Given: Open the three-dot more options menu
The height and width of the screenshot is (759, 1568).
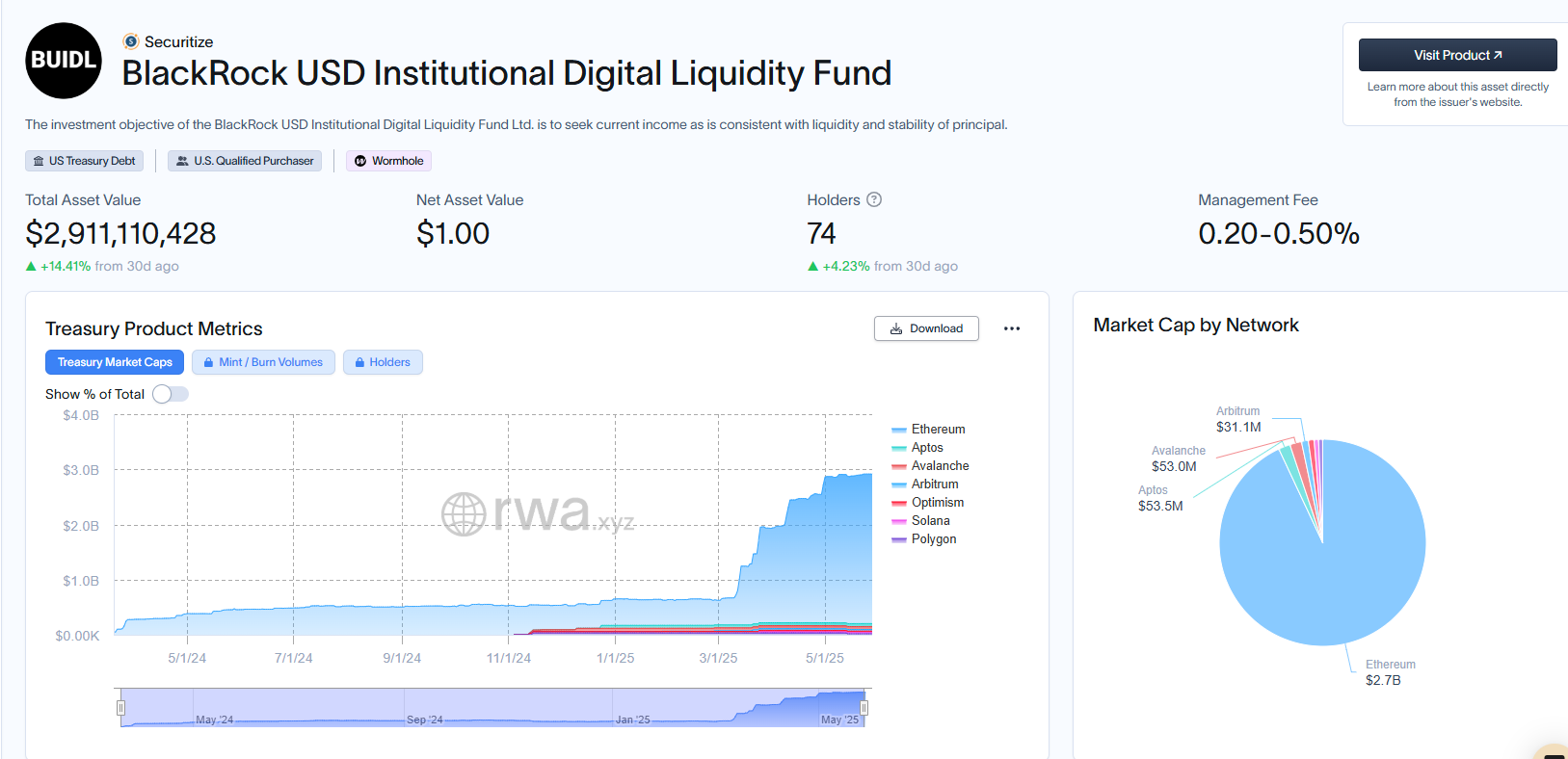Looking at the screenshot, I should [x=1011, y=328].
